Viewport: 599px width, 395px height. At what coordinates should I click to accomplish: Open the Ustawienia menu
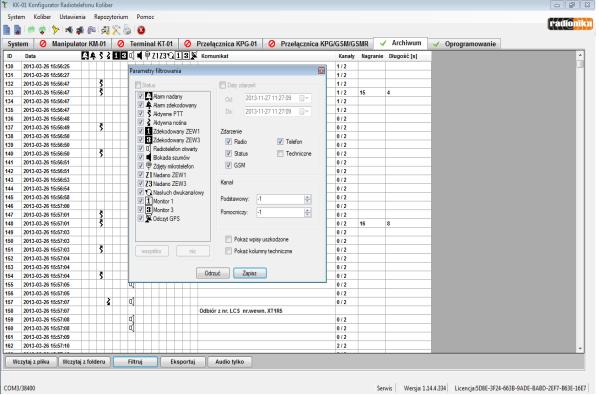[x=72, y=17]
